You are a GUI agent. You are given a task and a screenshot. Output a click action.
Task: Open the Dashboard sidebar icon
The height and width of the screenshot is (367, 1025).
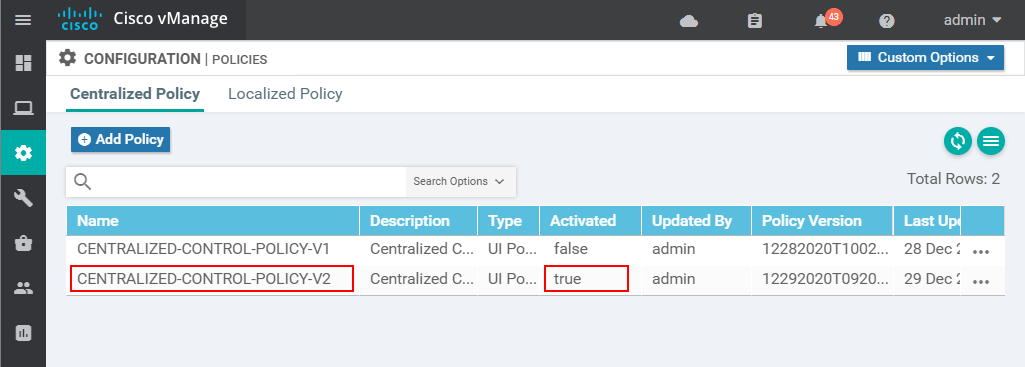(24, 63)
